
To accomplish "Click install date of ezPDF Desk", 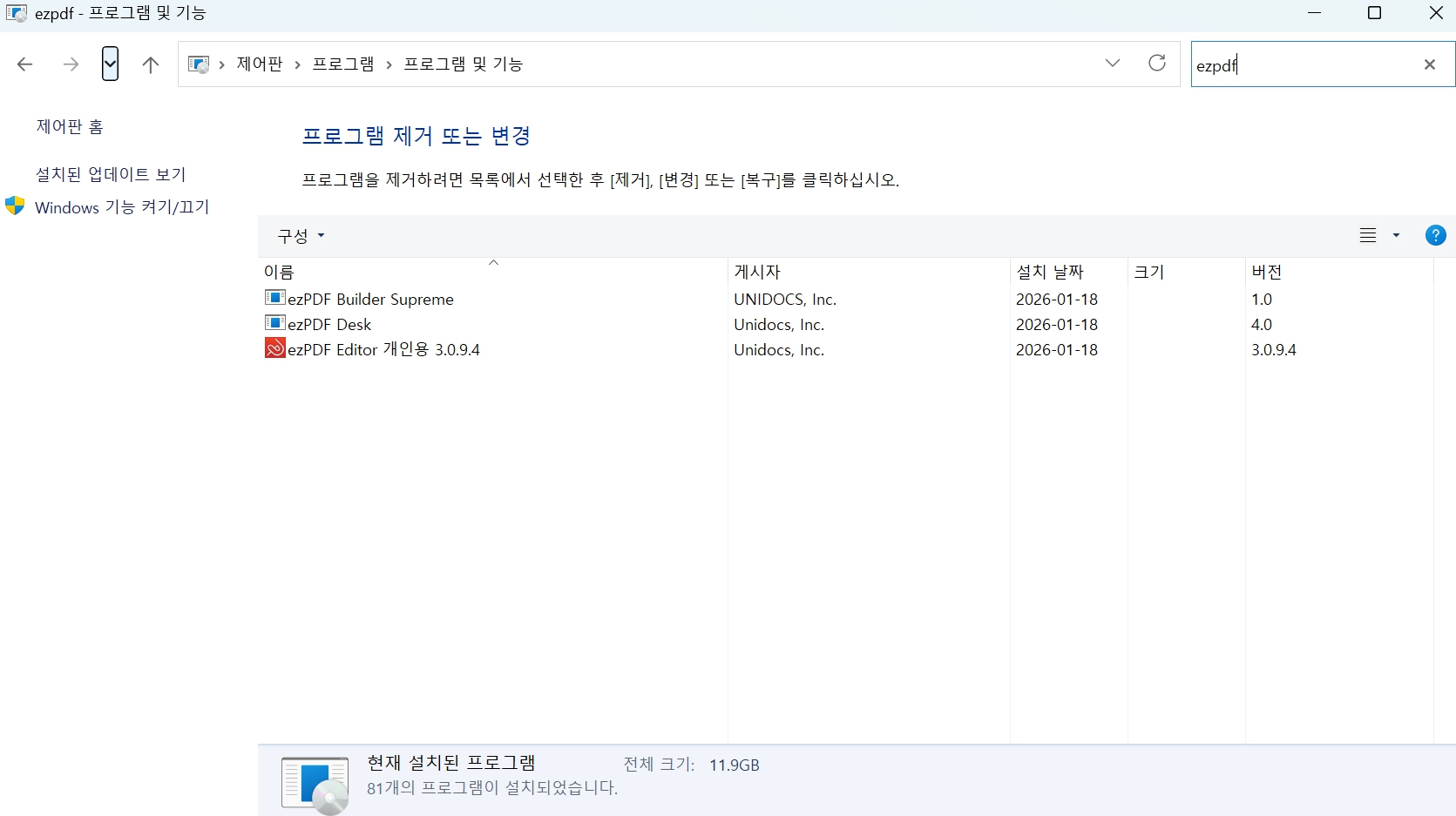I will (x=1057, y=324).
